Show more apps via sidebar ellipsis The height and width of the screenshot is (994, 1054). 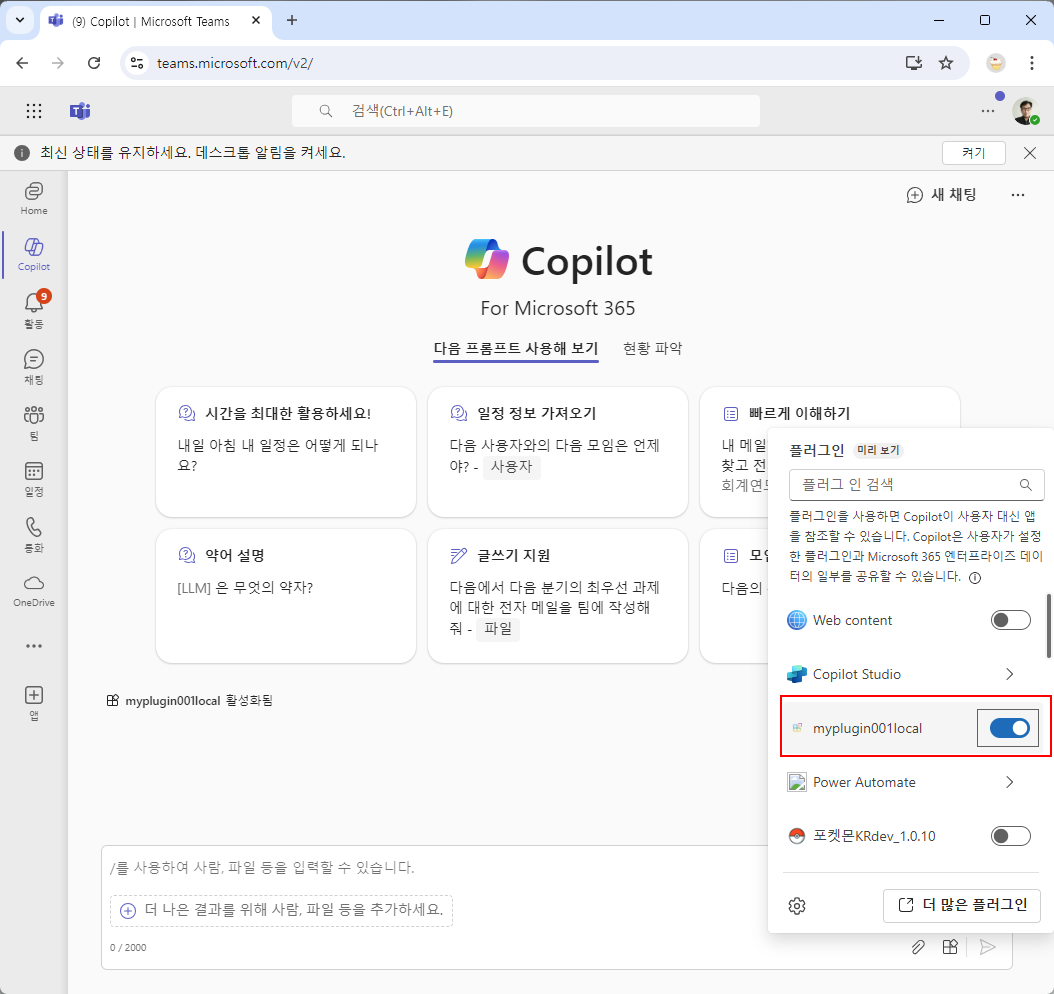tap(34, 646)
